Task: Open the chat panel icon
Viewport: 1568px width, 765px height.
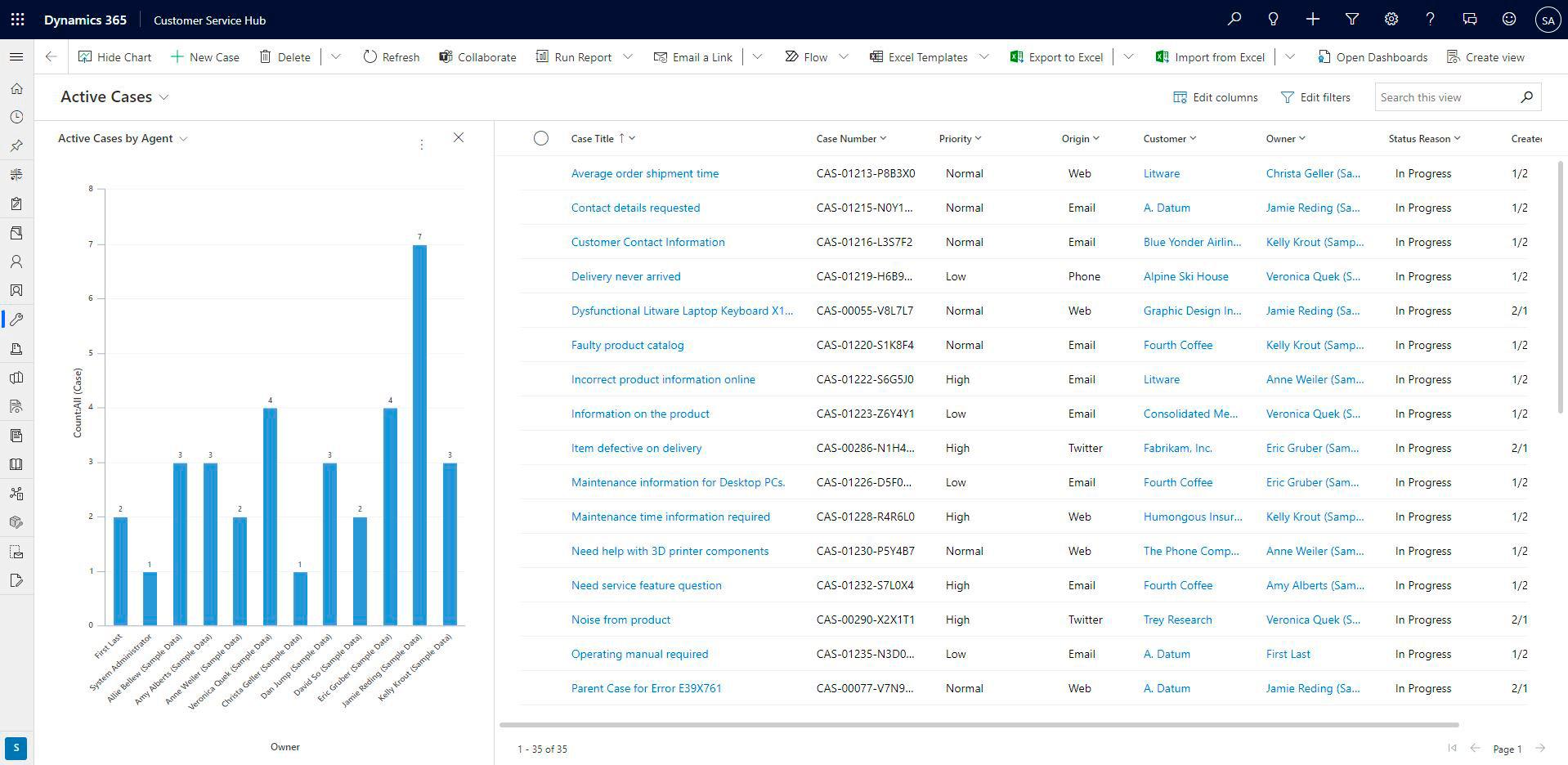Action: pyautogui.click(x=1469, y=20)
